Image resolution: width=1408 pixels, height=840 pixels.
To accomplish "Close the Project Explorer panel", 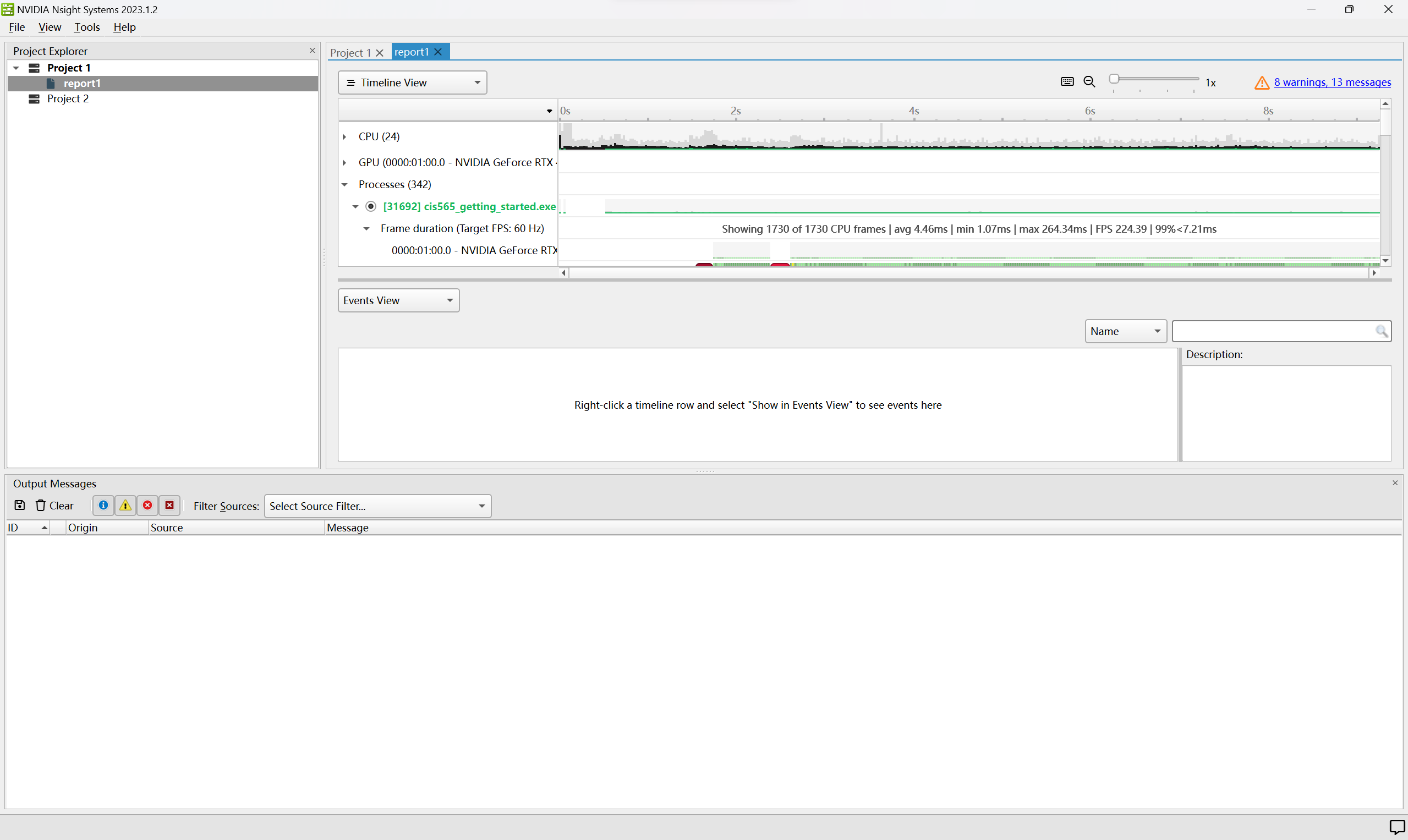I will 312,51.
